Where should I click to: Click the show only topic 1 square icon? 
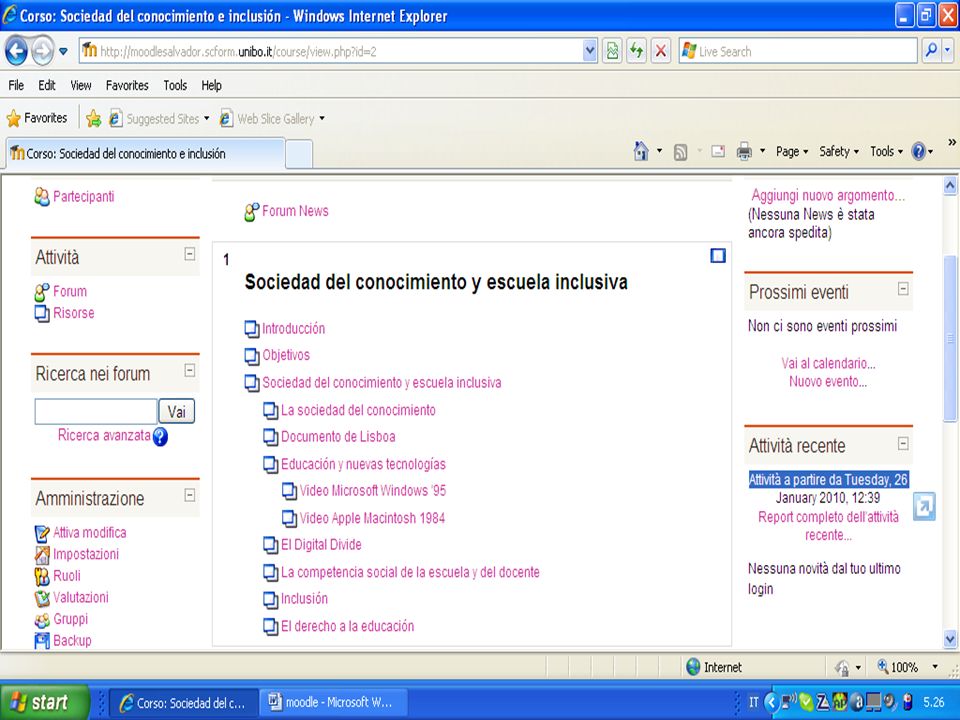718,255
